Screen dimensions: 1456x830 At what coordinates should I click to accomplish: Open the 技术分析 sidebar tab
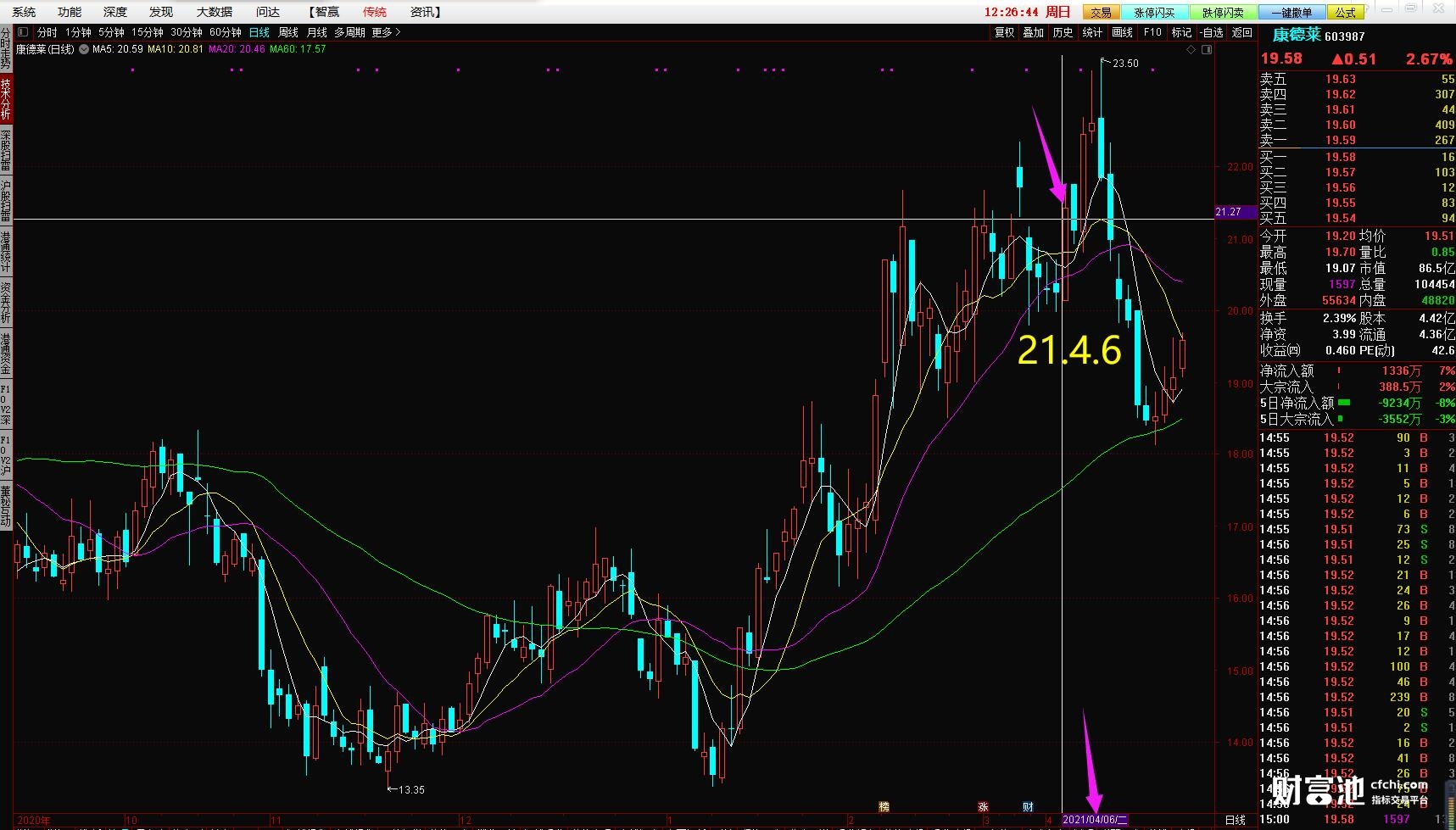[x=6, y=99]
